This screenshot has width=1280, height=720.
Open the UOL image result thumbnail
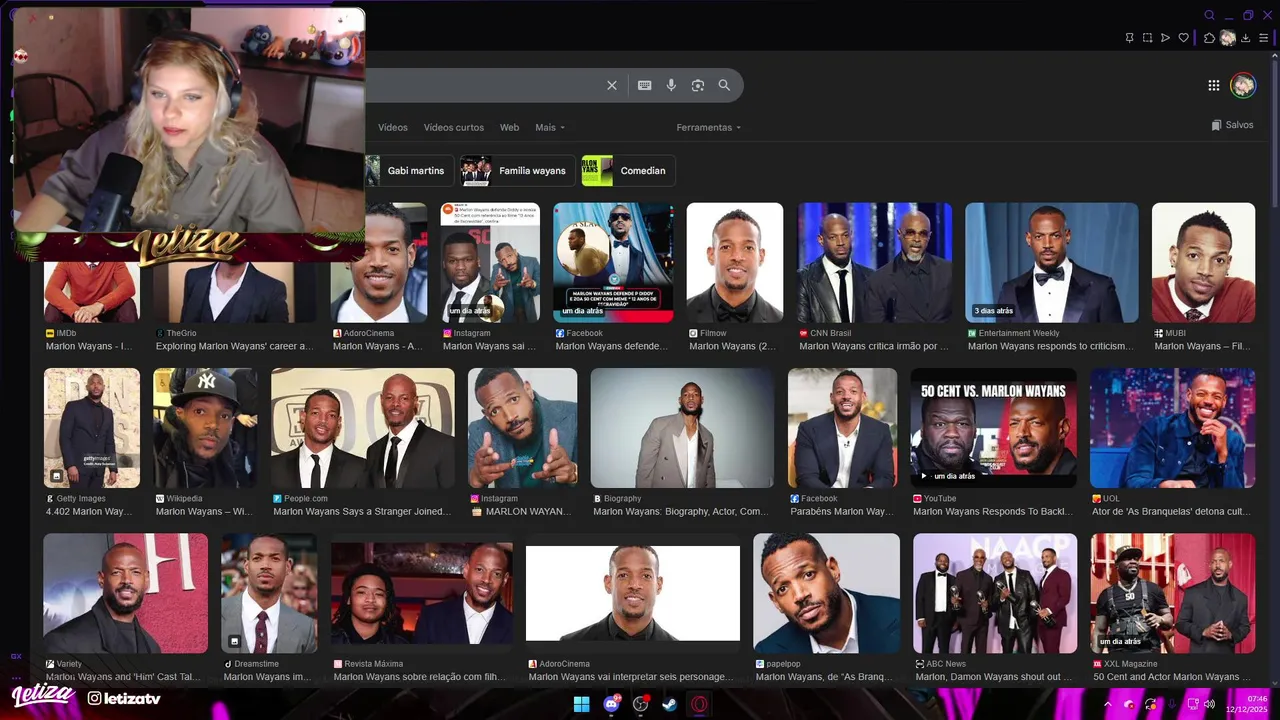point(1172,428)
